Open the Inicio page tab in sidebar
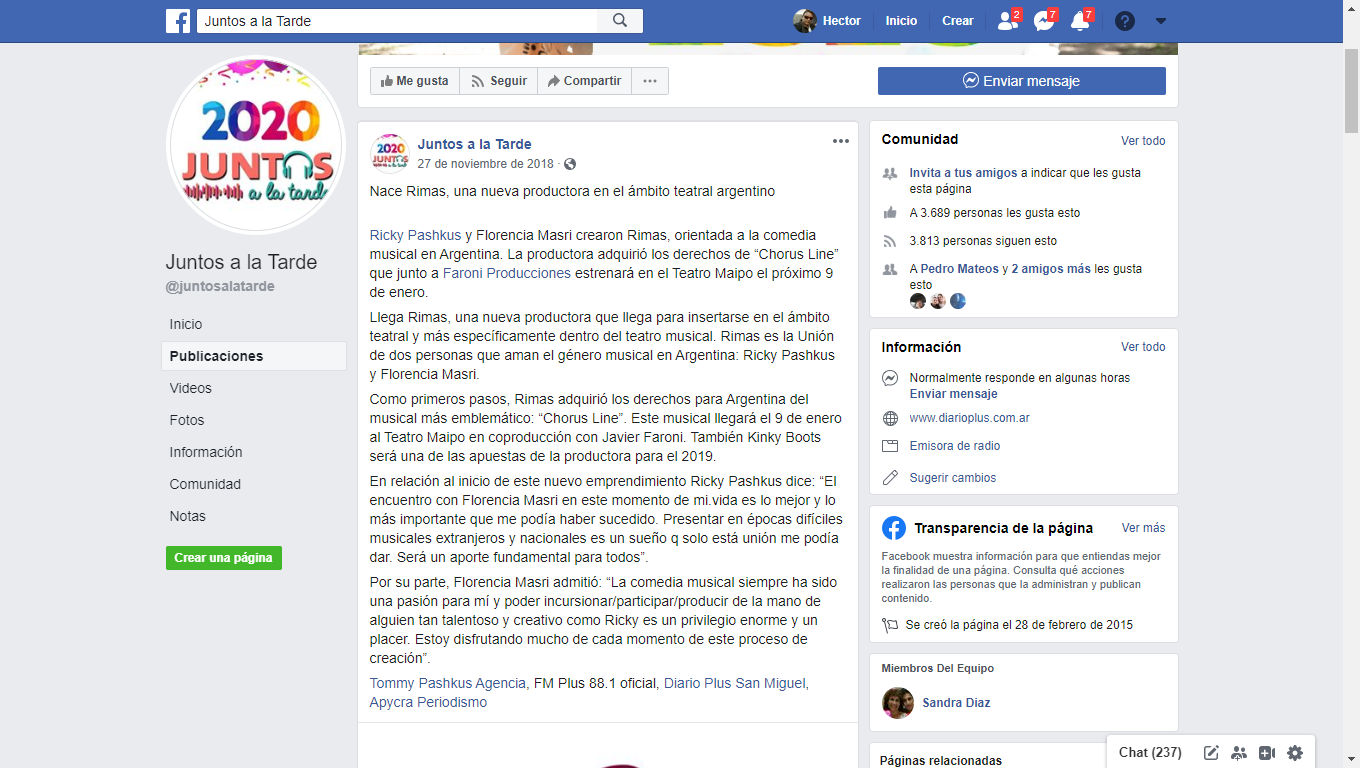The height and width of the screenshot is (768, 1360). 186,324
